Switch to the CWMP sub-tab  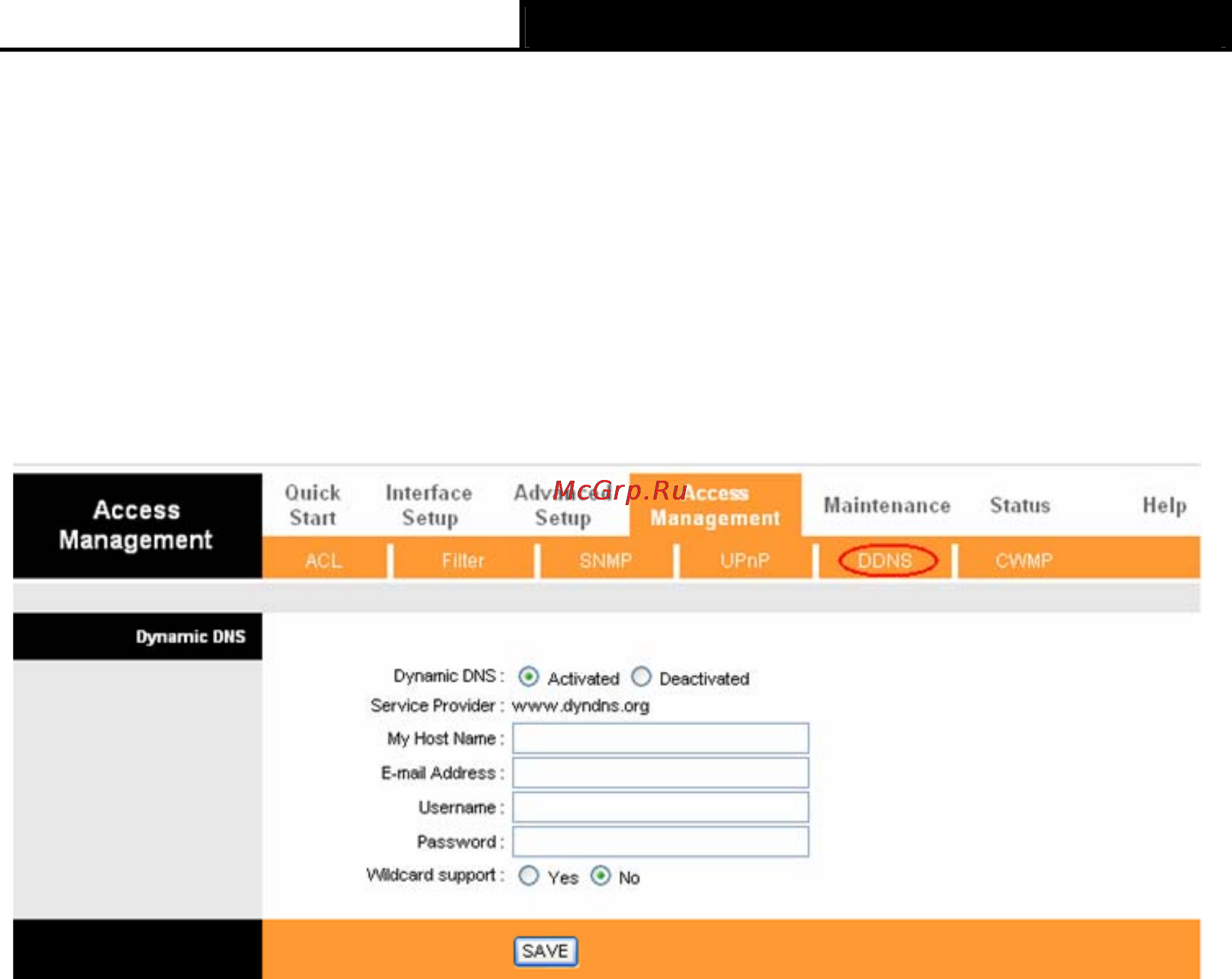(1024, 561)
